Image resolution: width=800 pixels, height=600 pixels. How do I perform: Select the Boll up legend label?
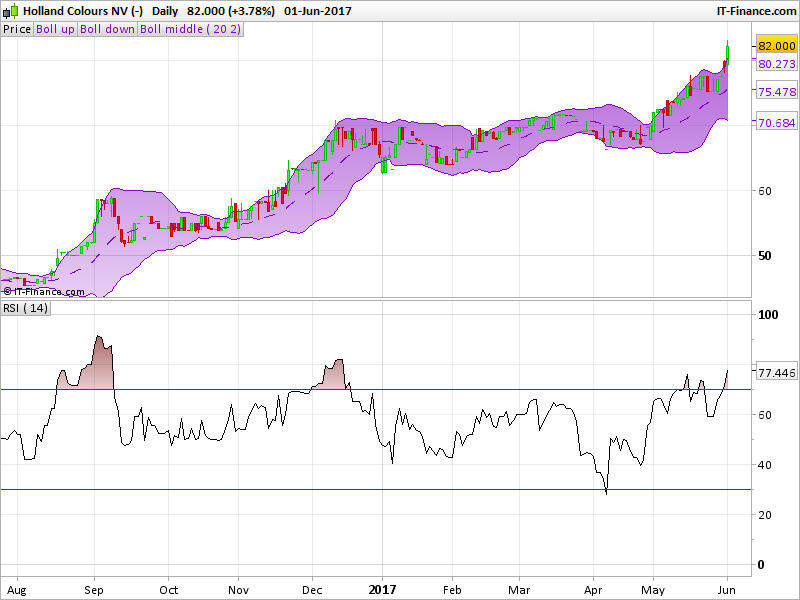(x=55, y=29)
